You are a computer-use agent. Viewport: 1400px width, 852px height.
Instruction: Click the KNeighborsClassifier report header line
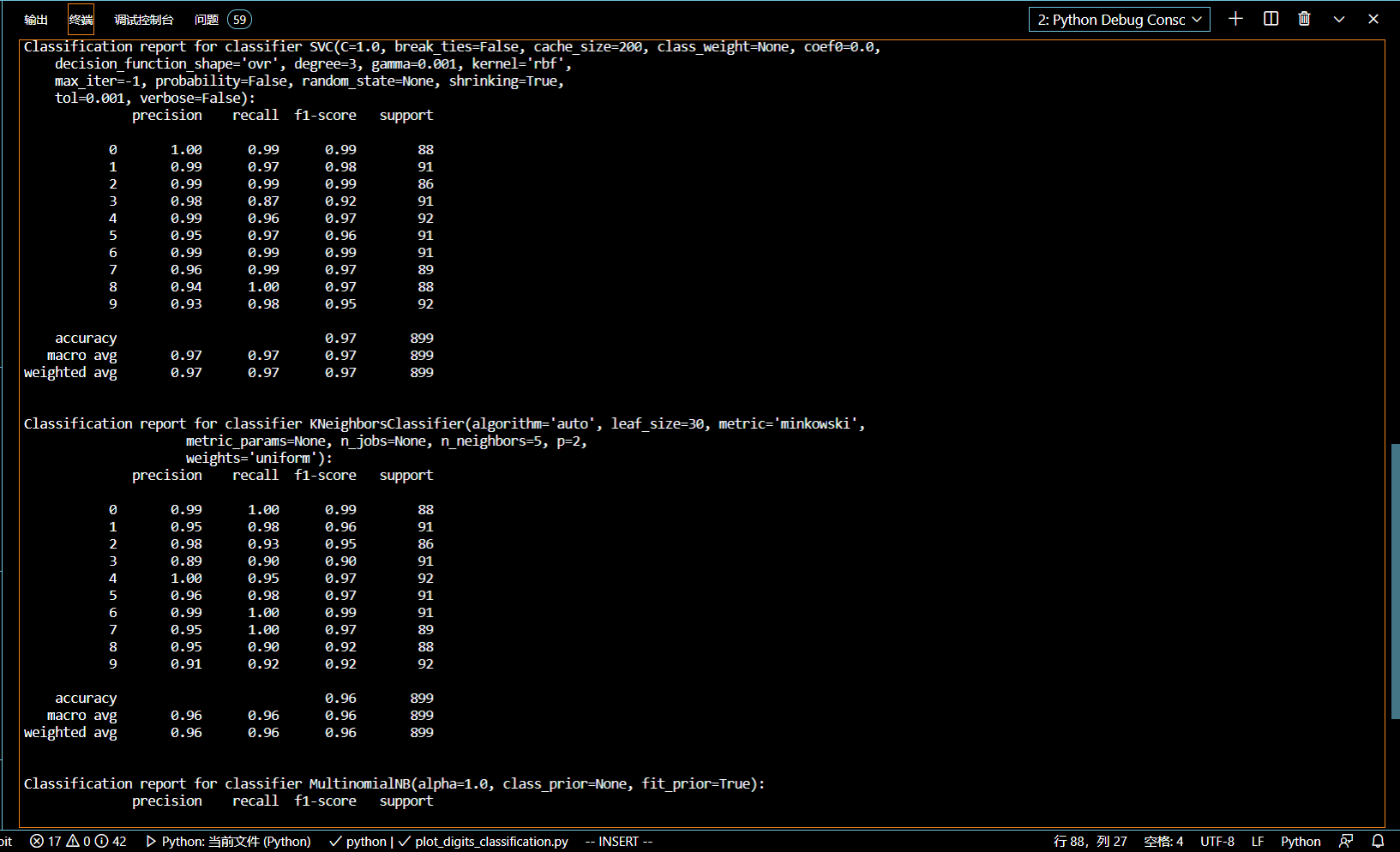(444, 424)
